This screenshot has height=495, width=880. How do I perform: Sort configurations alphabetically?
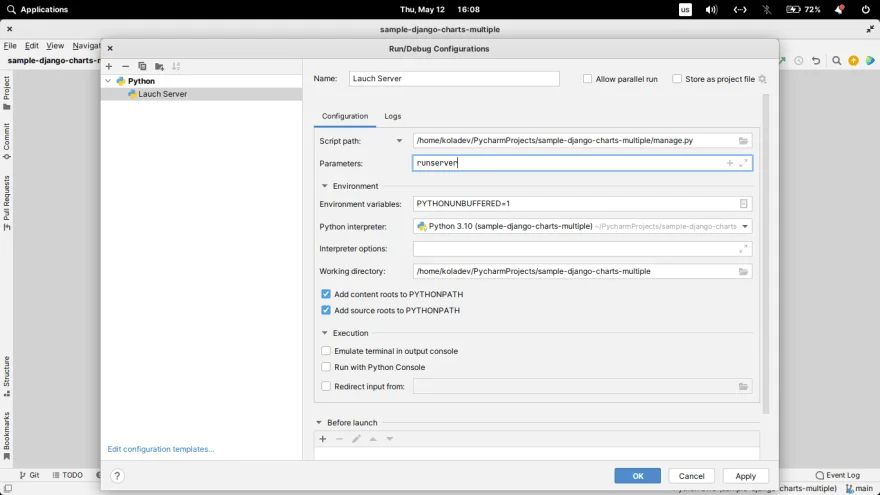(x=176, y=66)
